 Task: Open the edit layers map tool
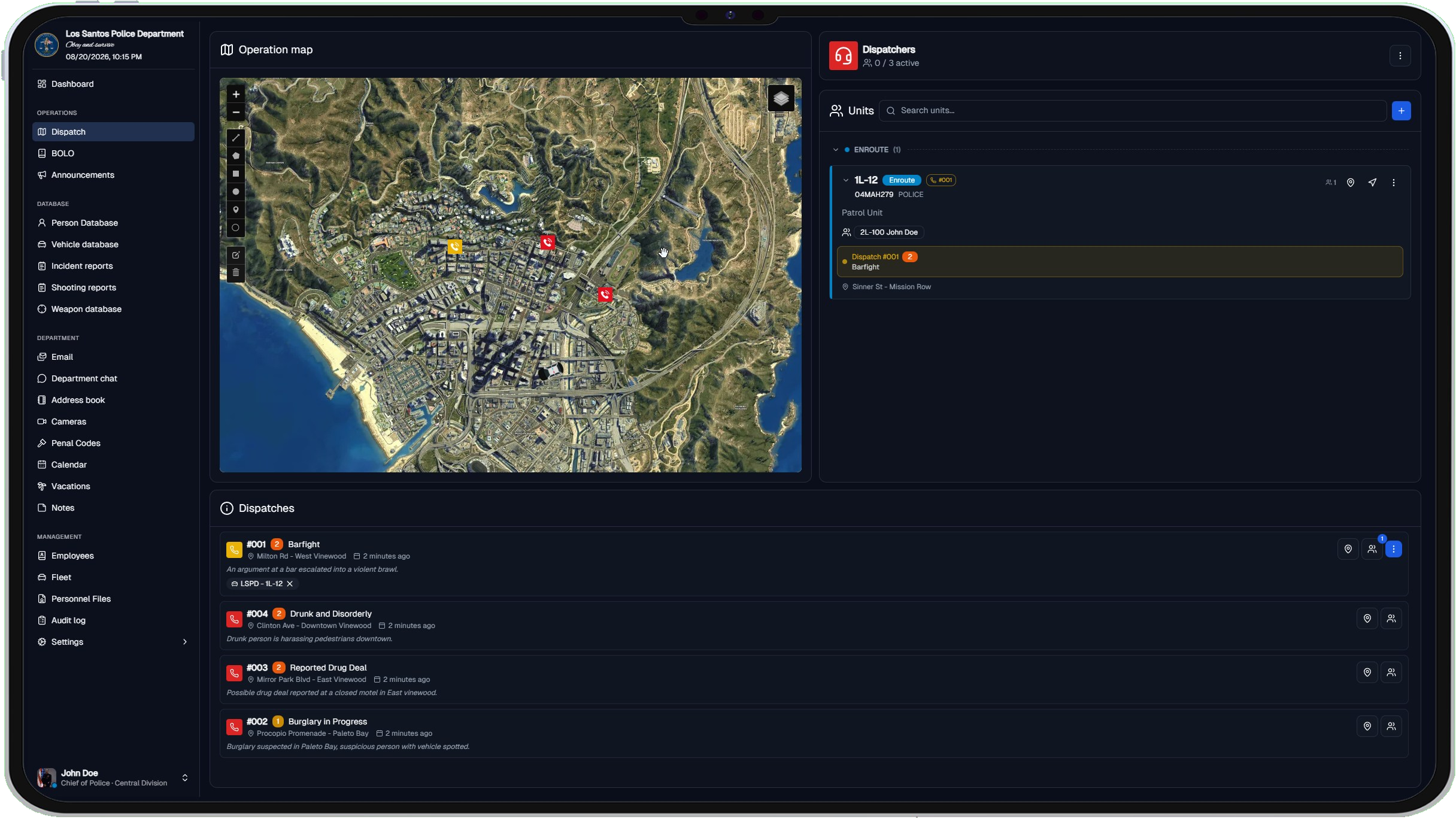(236, 255)
